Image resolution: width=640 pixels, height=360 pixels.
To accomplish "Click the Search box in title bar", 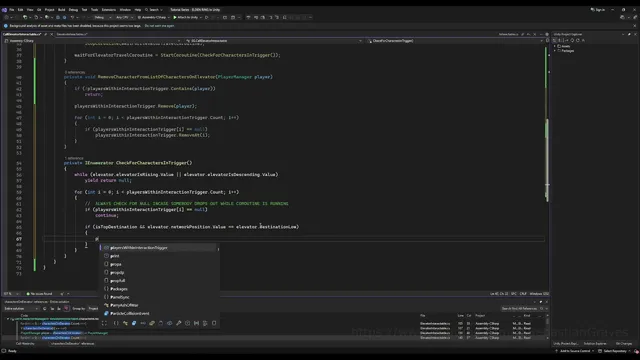I will click(153, 9).
